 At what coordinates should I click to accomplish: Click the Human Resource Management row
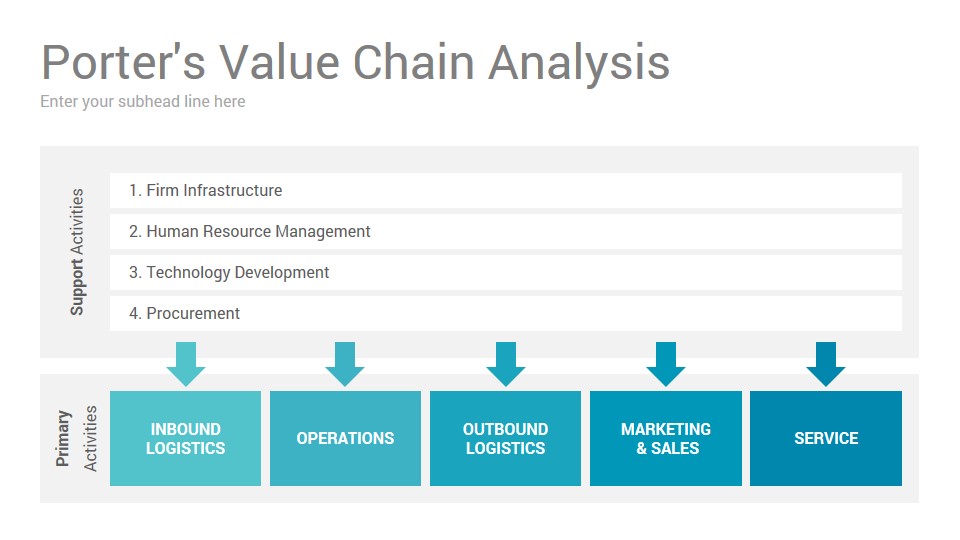click(x=506, y=231)
